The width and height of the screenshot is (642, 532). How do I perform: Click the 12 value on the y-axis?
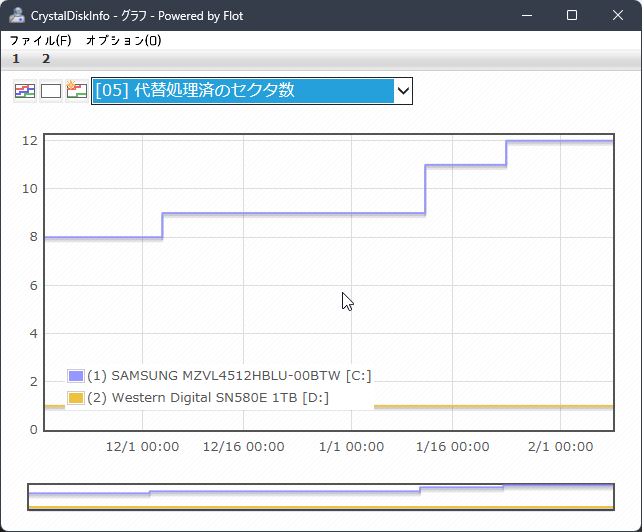(30, 140)
